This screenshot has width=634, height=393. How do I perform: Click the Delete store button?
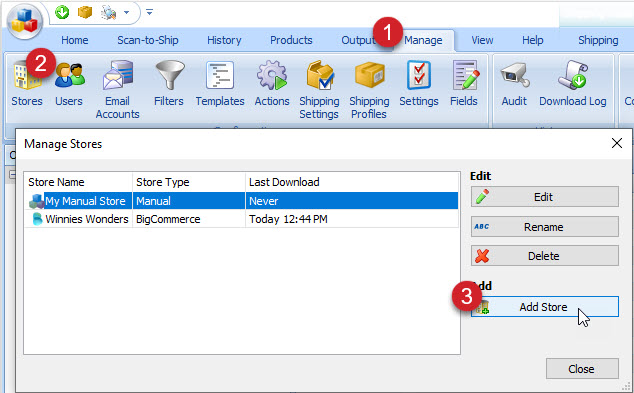545,256
